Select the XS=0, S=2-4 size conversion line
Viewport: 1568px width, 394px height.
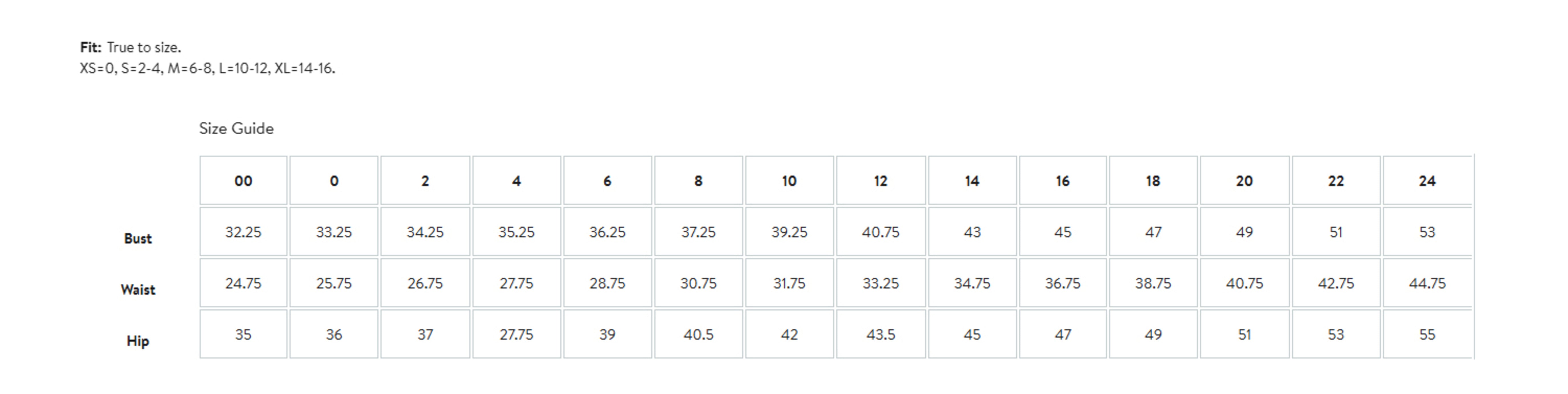coord(207,68)
